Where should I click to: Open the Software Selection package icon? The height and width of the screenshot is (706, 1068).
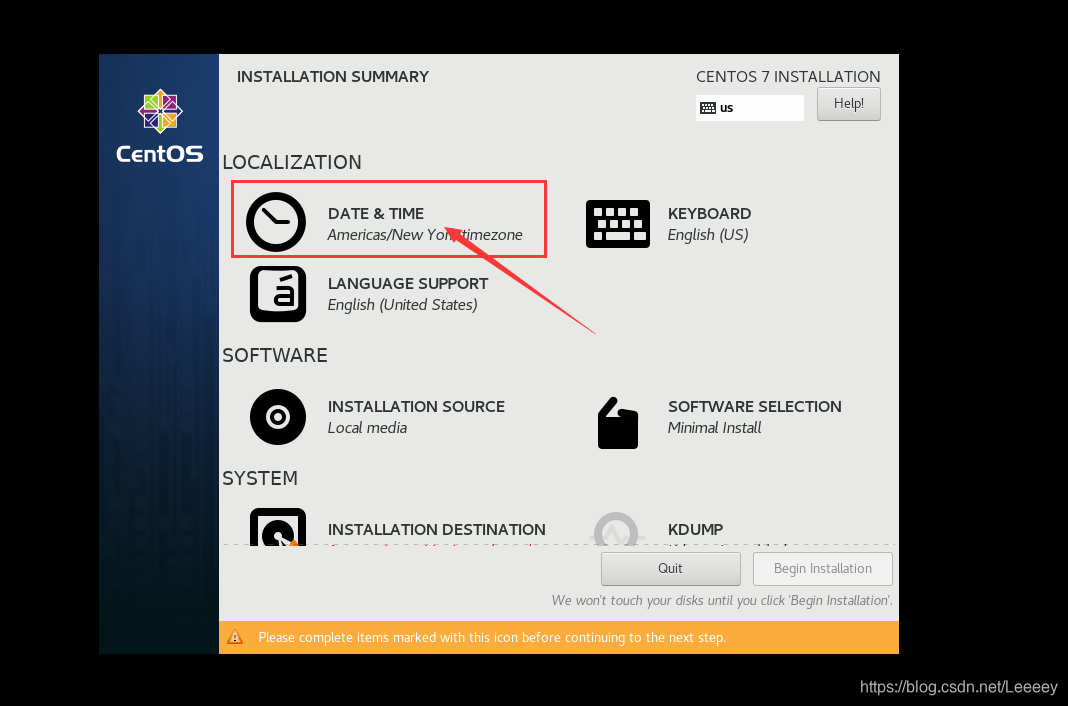[618, 423]
